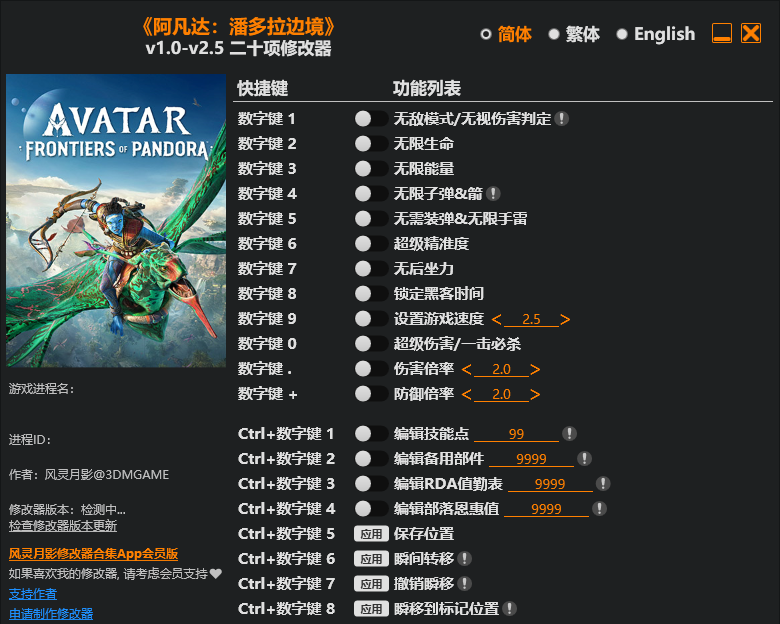Toggle 编辑备用部件 switch
The height and width of the screenshot is (624, 780).
[x=371, y=458]
